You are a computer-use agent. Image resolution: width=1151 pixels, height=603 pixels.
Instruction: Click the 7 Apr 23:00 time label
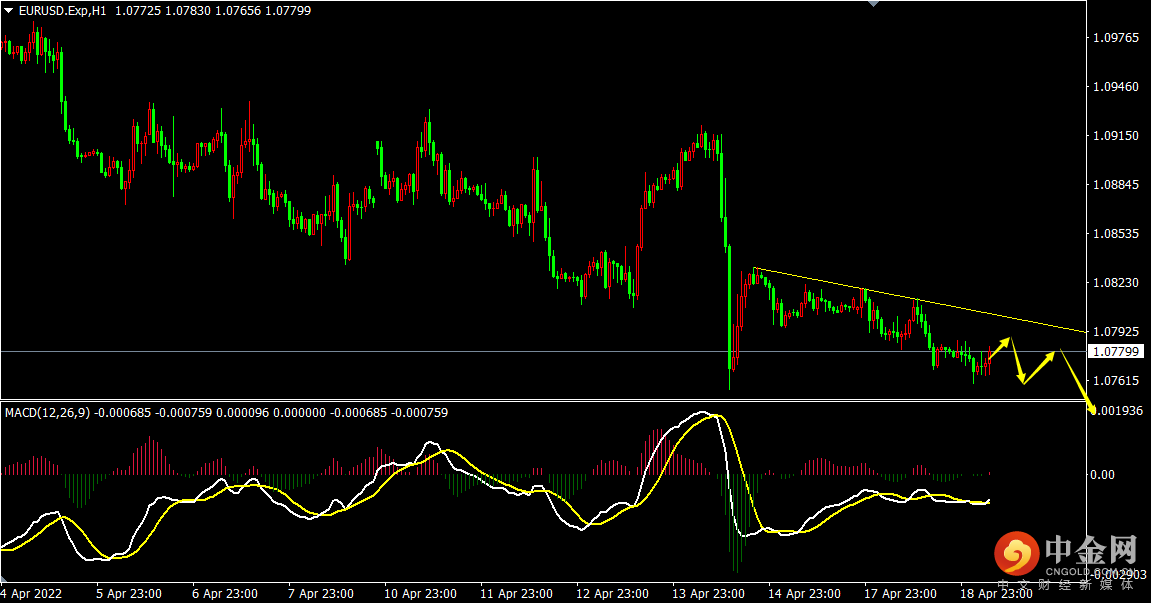[x=321, y=593]
